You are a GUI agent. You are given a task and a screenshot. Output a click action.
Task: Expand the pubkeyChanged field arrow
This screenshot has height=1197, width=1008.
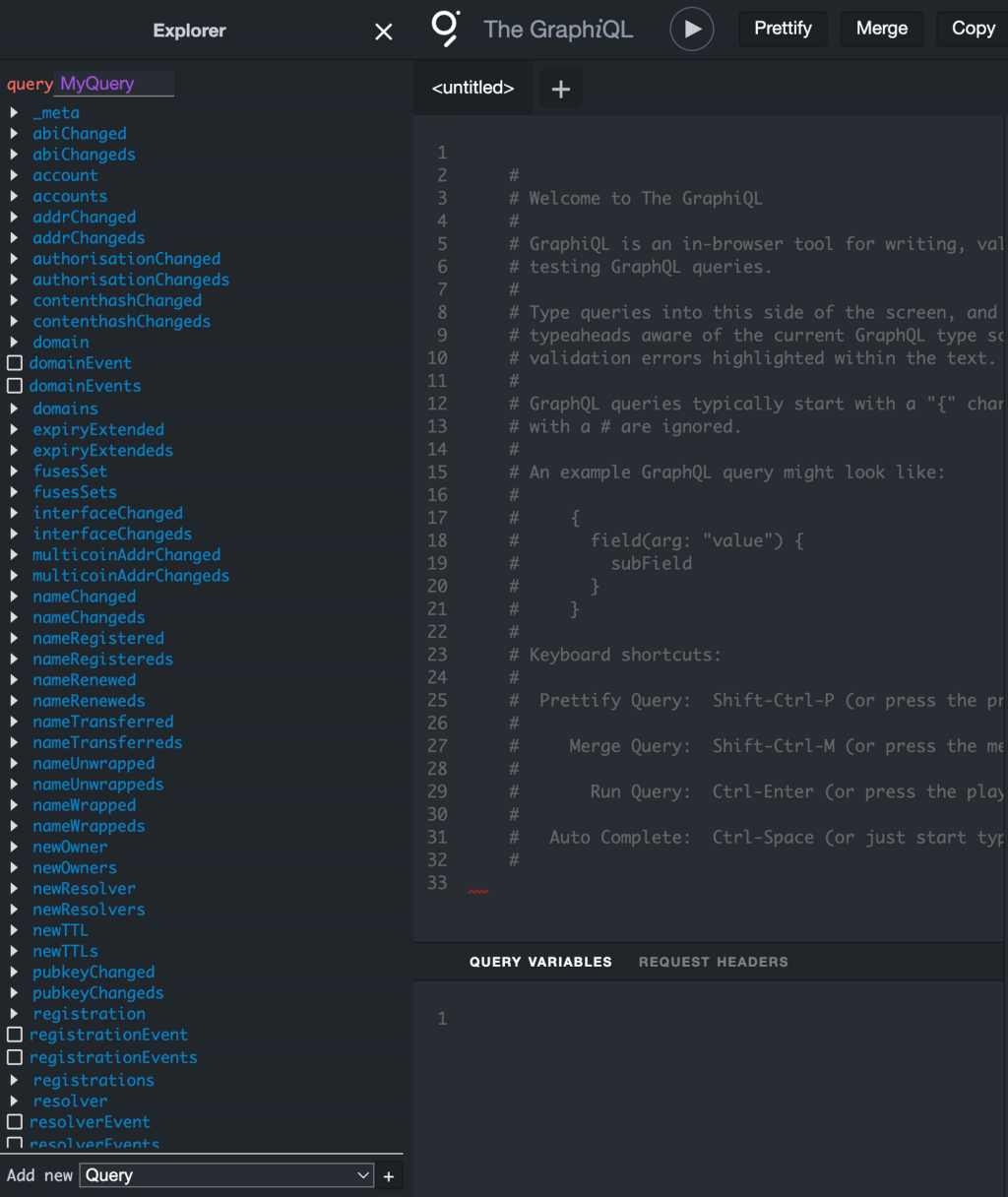click(14, 973)
